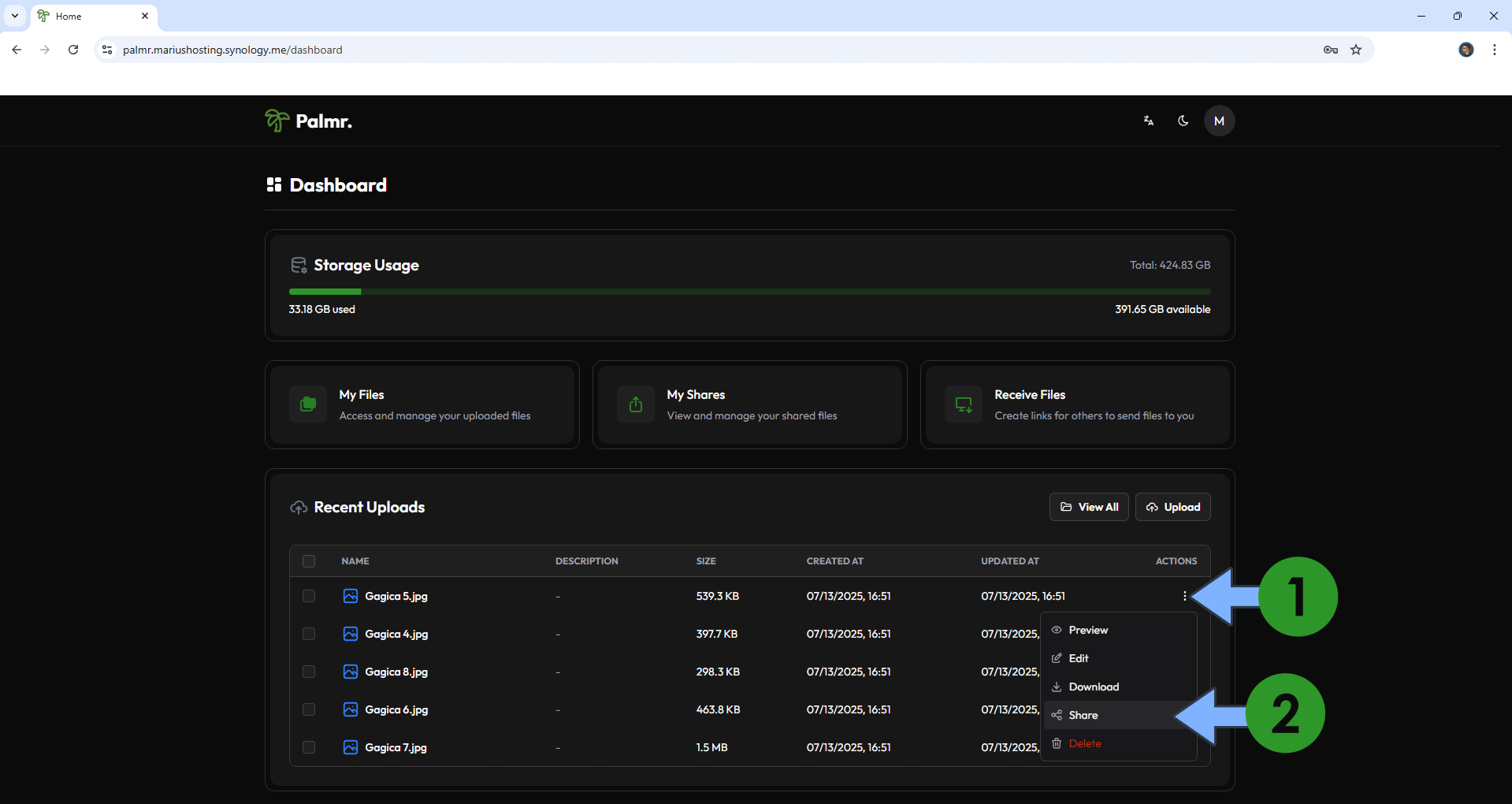Select the Home browser tab
1512x804 pixels.
click(94, 16)
